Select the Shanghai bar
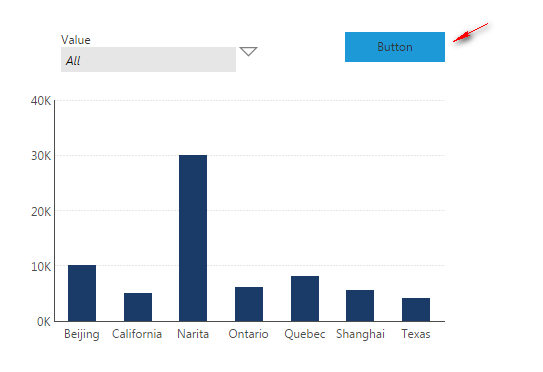The width and height of the screenshot is (543, 372). click(x=360, y=305)
